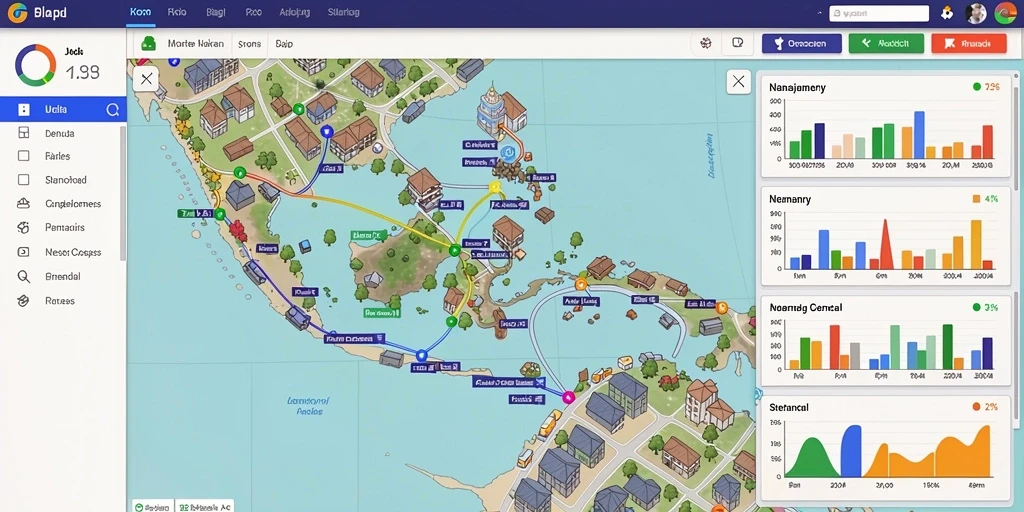Click the Pentaoirs sidebar icon
The height and width of the screenshot is (512, 1024).
pos(24,228)
